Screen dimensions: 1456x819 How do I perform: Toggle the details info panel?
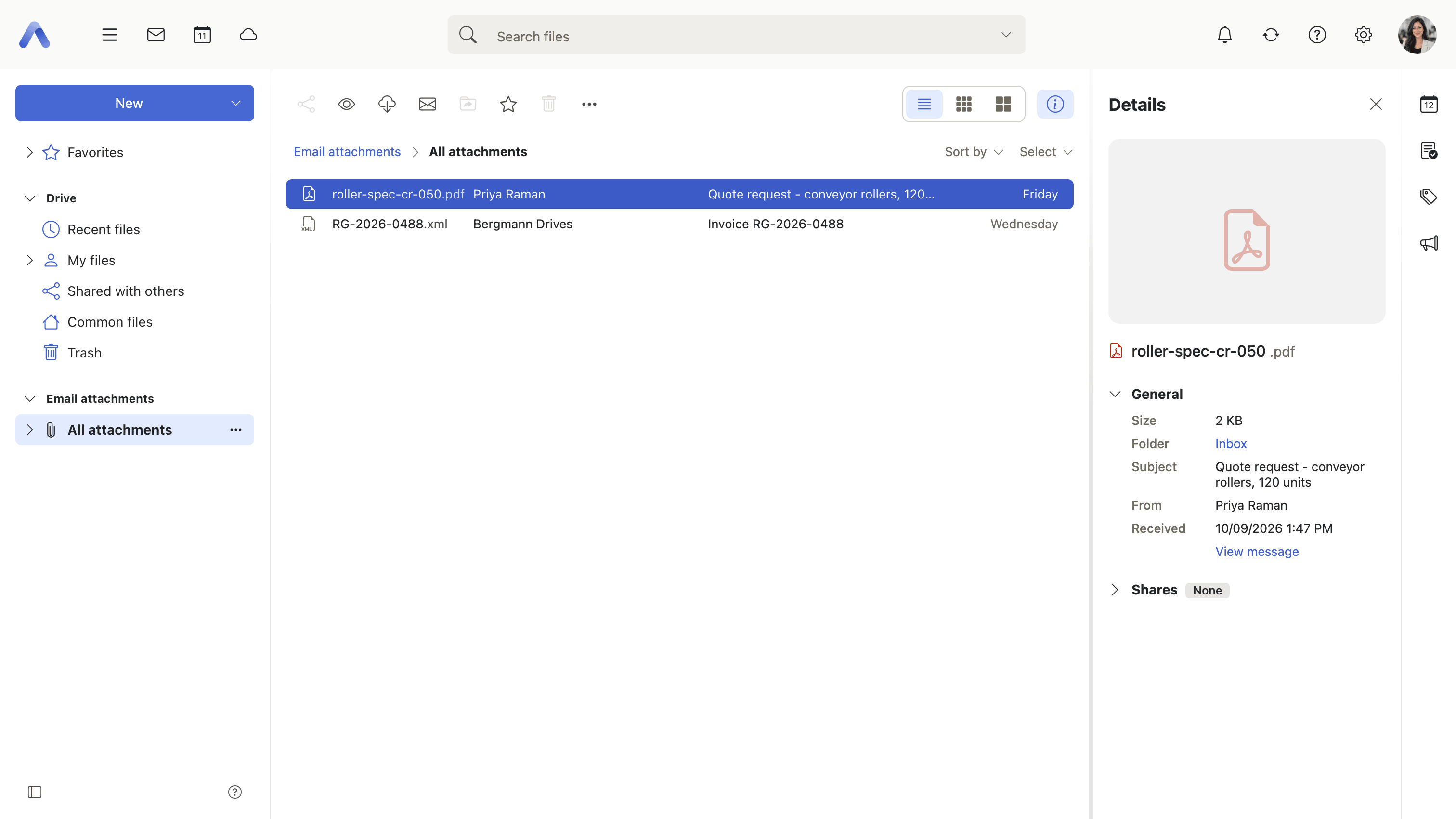pos(1055,104)
